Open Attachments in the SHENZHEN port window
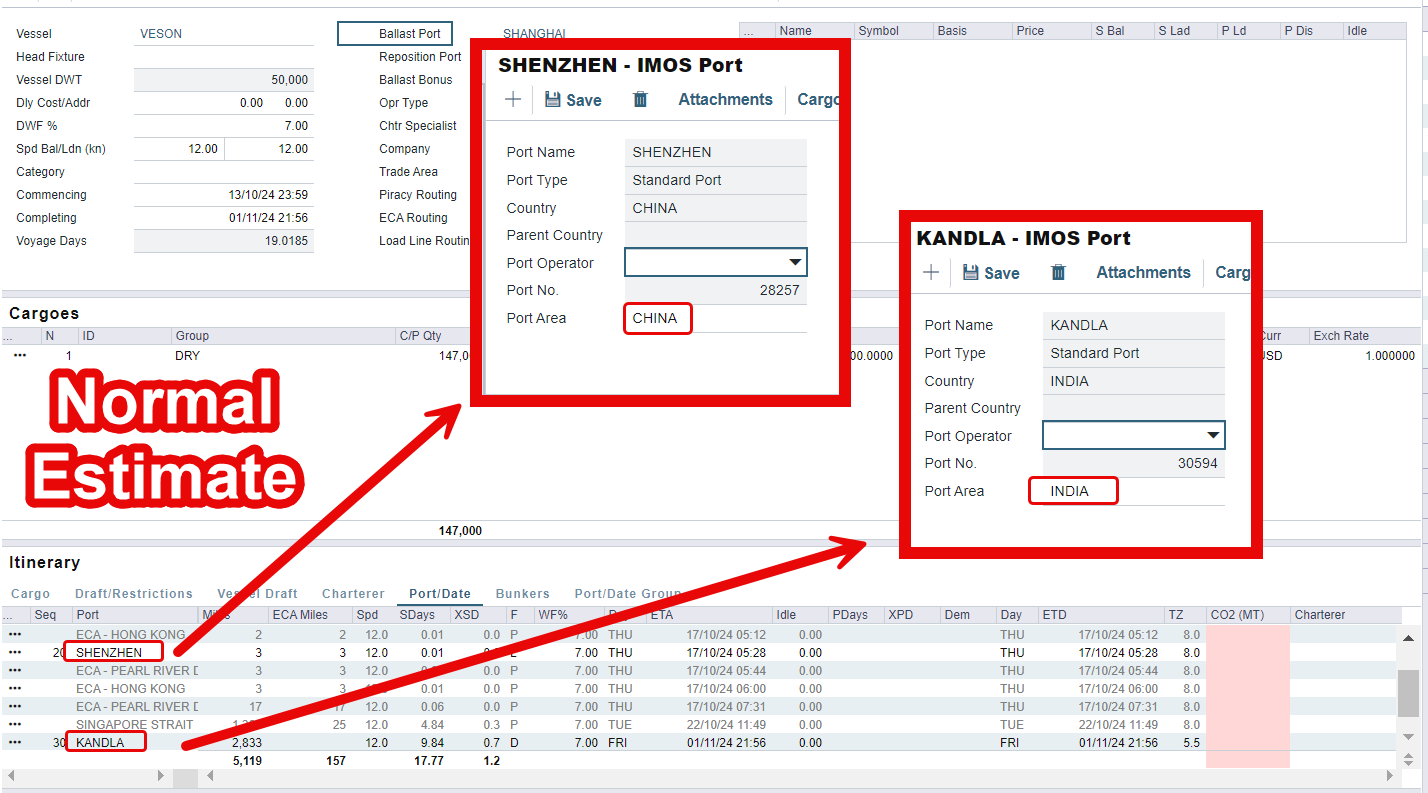This screenshot has width=1428, height=793. coord(725,99)
